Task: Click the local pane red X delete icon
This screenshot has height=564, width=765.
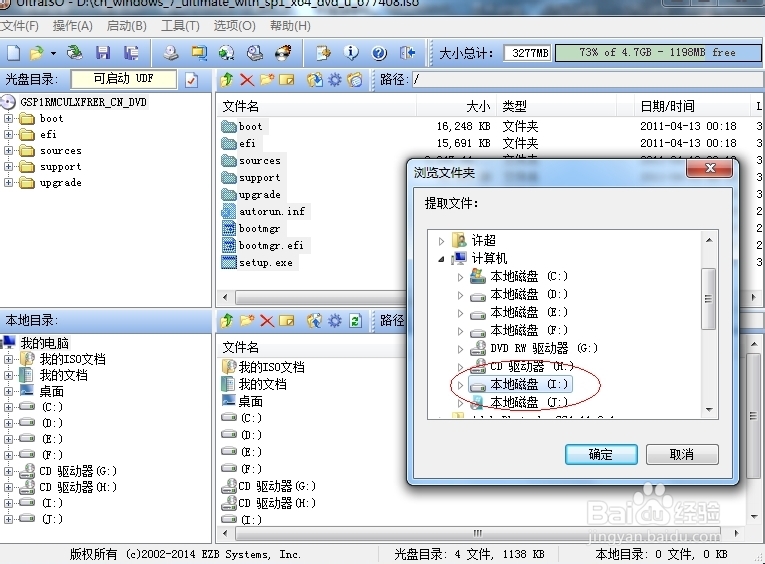Action: click(x=267, y=321)
